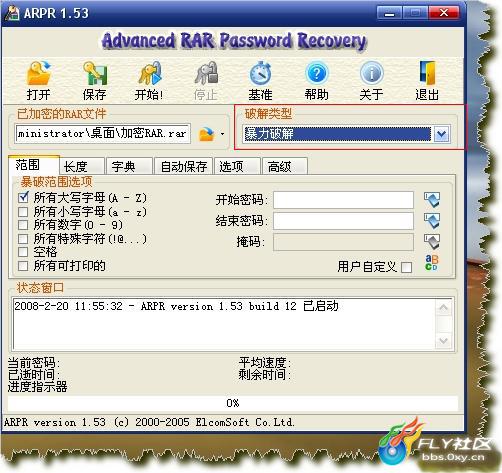Open the 自动保存 tab

pos(184,166)
